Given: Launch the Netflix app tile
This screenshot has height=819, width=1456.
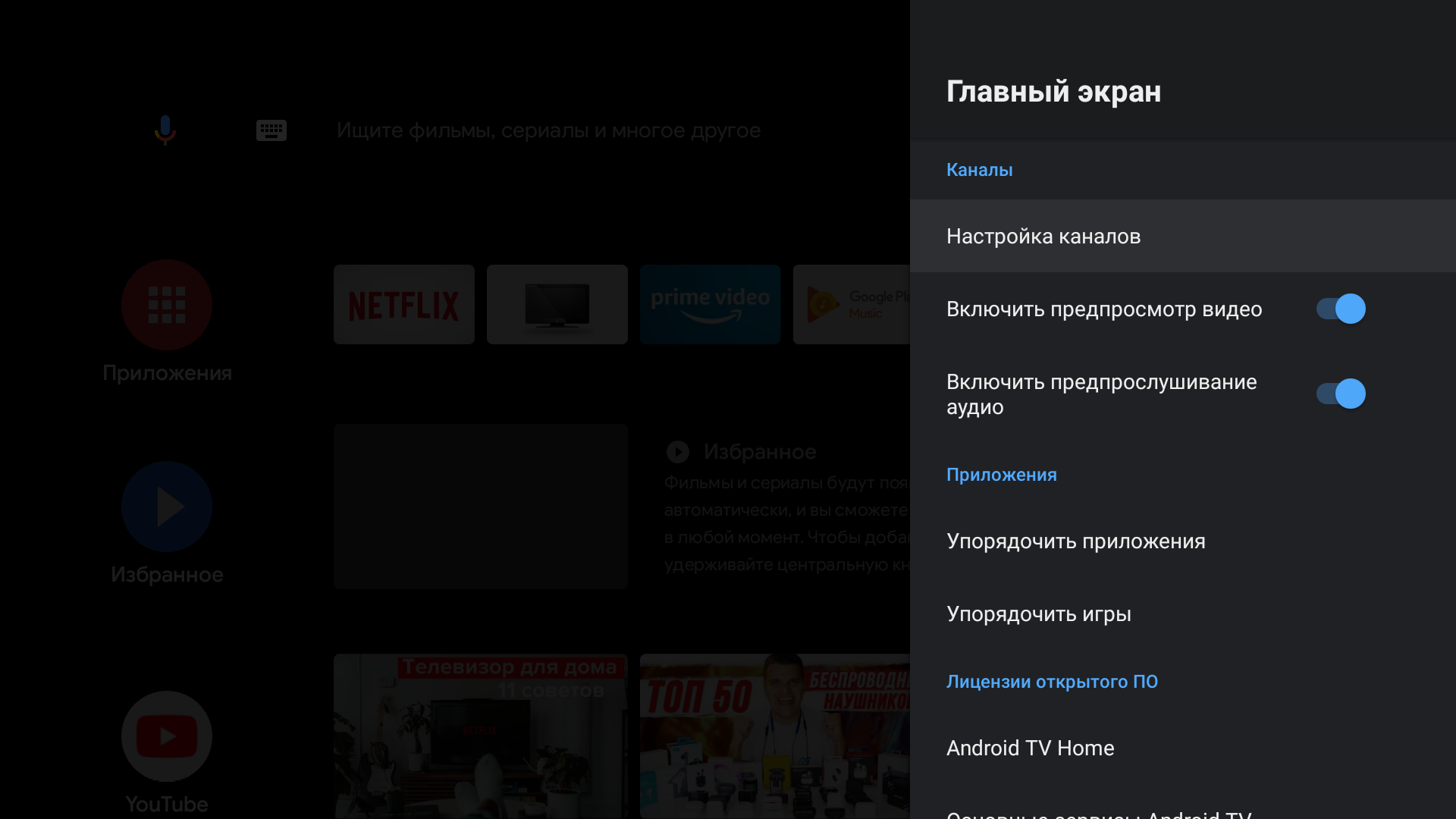Looking at the screenshot, I should (404, 305).
